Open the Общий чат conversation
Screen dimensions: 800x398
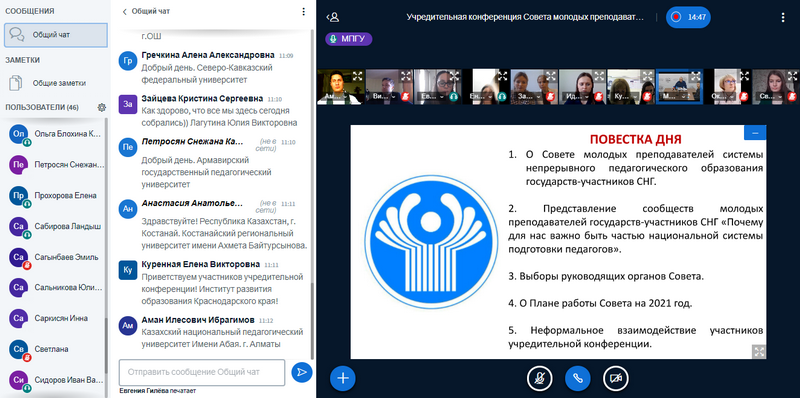click(56, 35)
